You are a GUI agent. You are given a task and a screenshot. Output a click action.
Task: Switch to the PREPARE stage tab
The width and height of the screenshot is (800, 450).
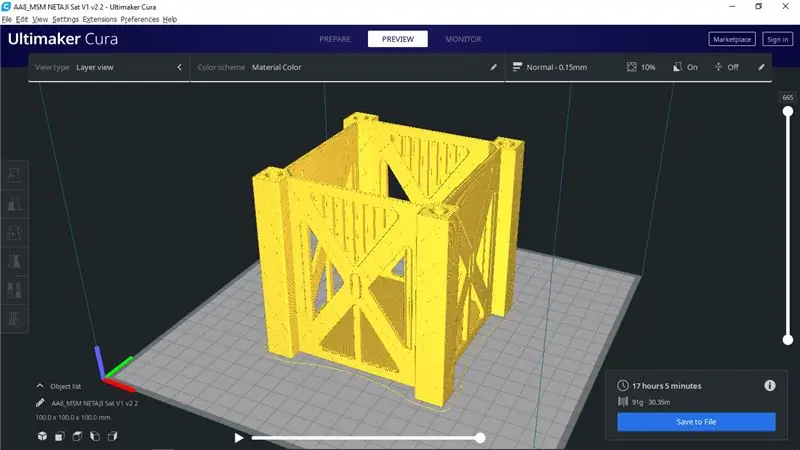click(335, 39)
